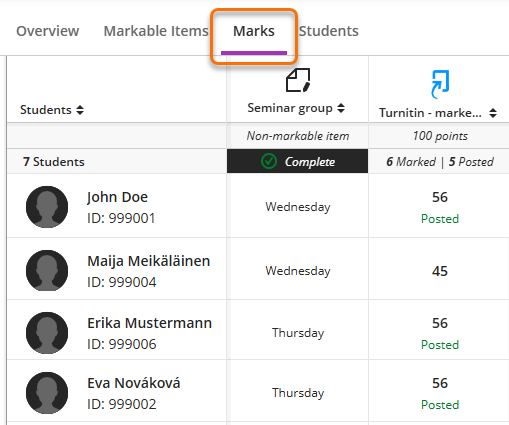509x425 pixels.
Task: Click ID: 999002 text
Action: click(x=121, y=404)
